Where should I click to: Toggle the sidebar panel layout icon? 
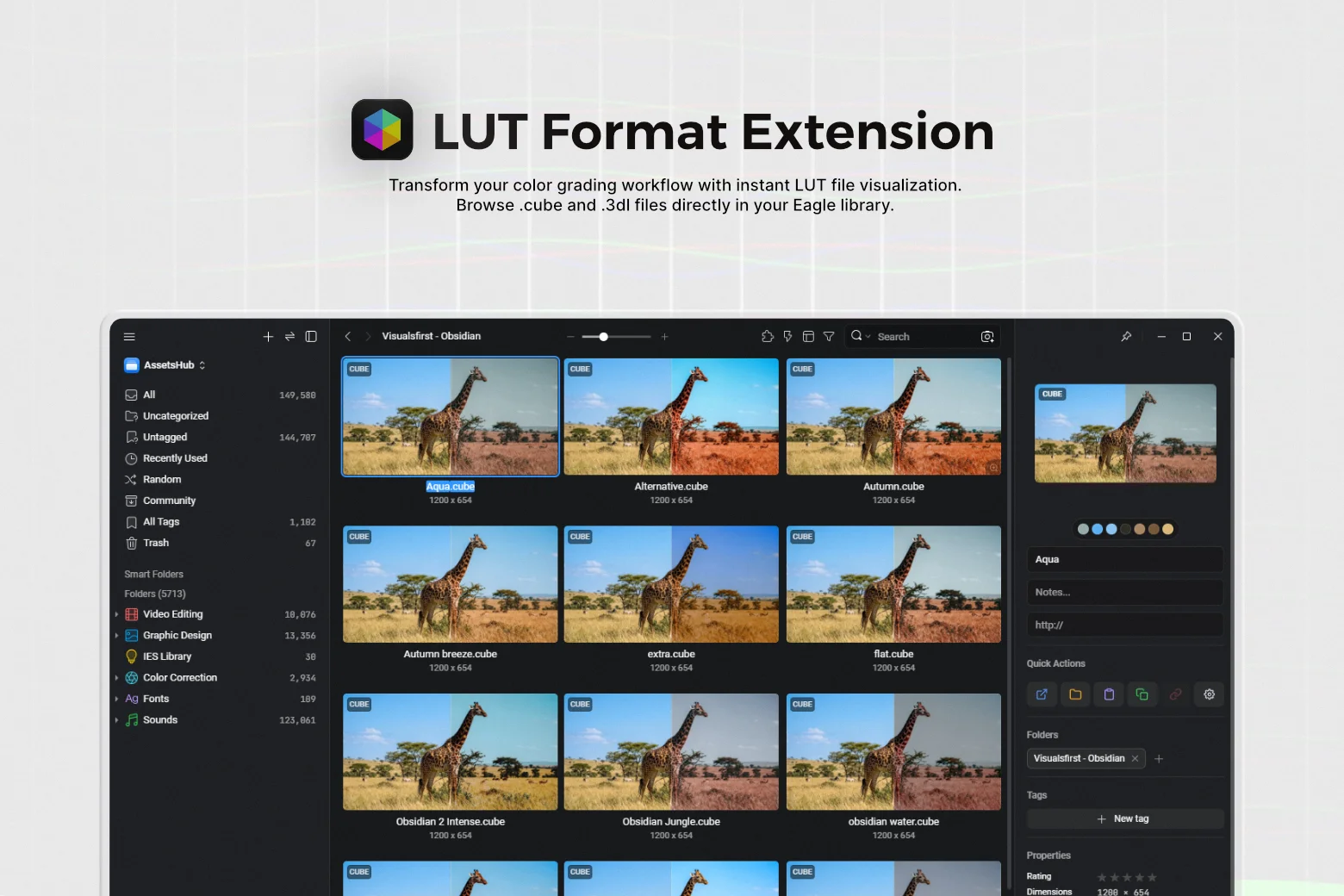pyautogui.click(x=311, y=337)
